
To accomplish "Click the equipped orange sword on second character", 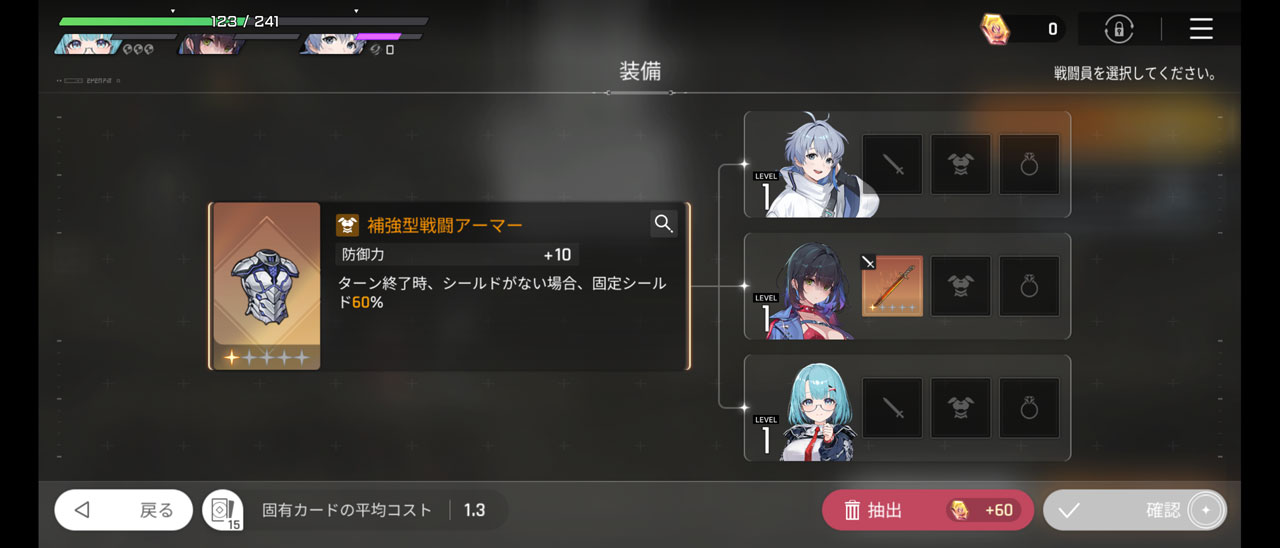I will coord(892,286).
